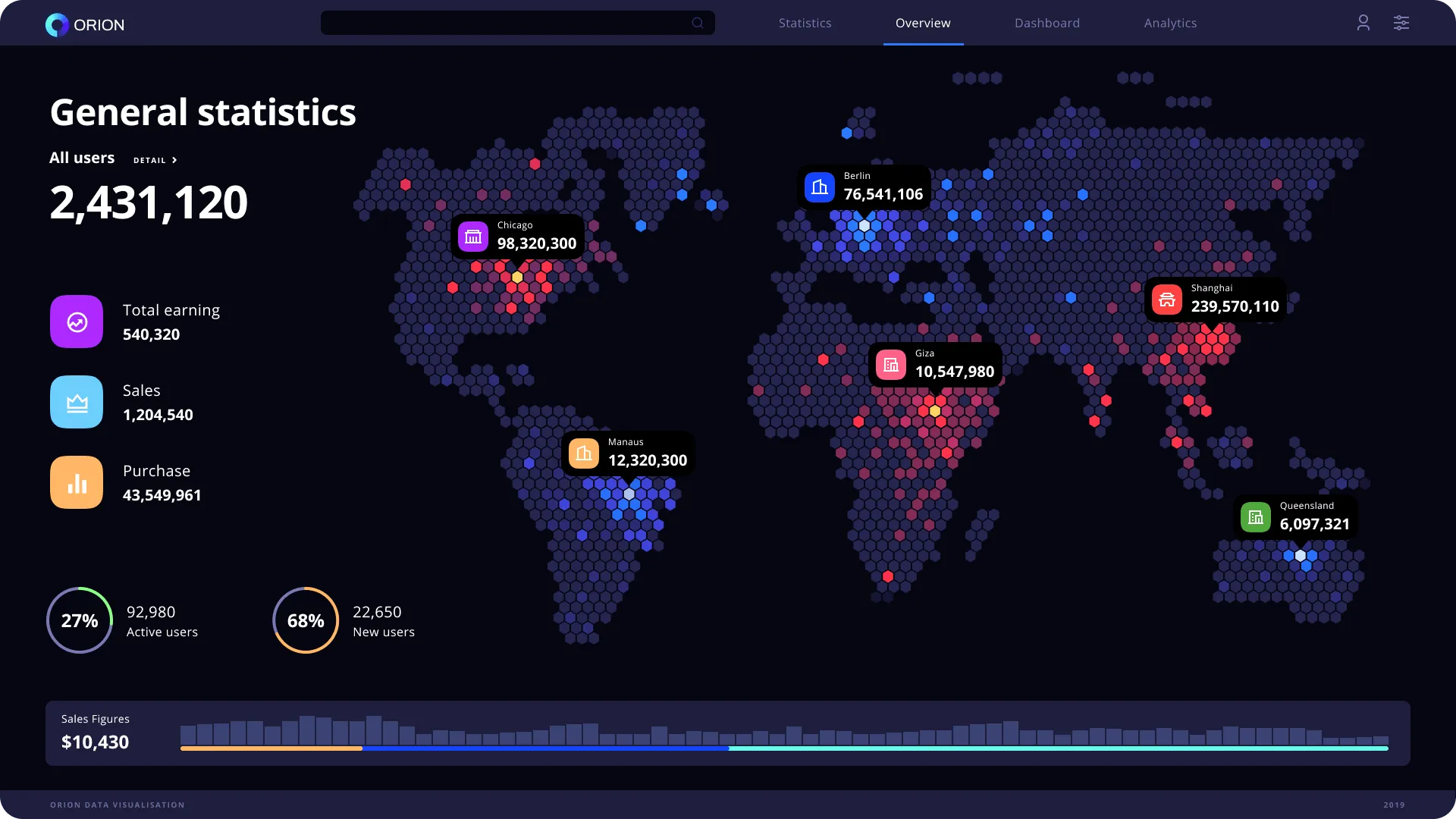Toggle the New users 68% ring
1456x819 pixels.
click(305, 620)
